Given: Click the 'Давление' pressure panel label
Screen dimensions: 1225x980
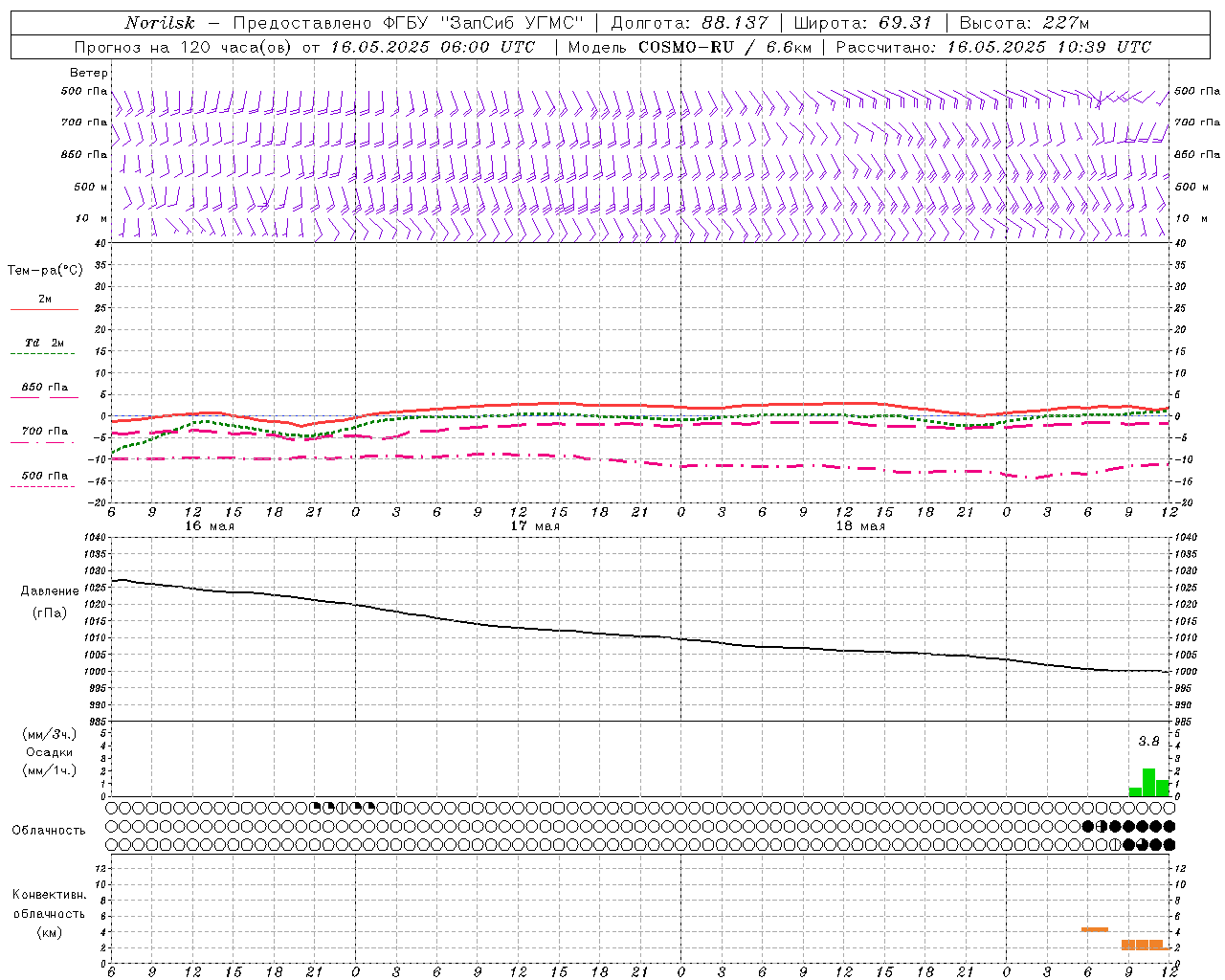Looking at the screenshot, I should pos(50,591).
